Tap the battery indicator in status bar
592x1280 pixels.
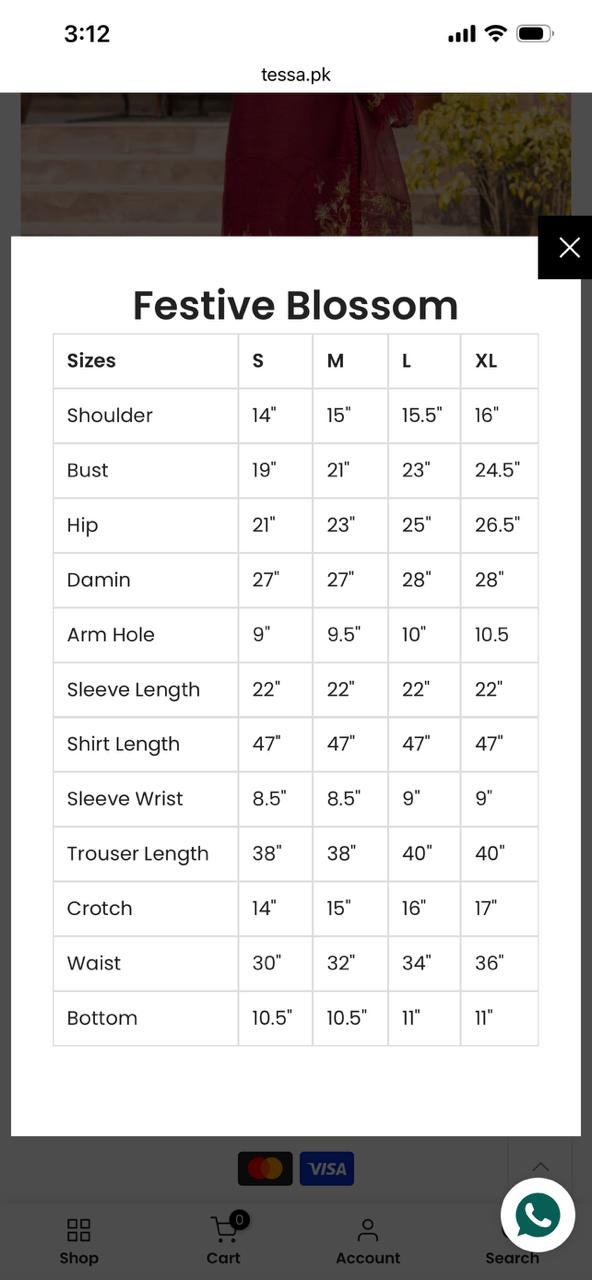coord(534,34)
